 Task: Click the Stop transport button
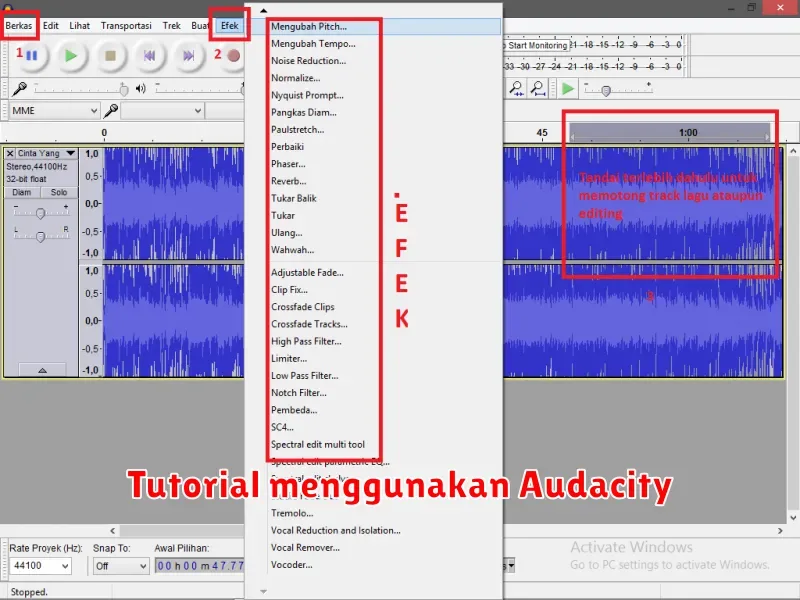tap(110, 56)
